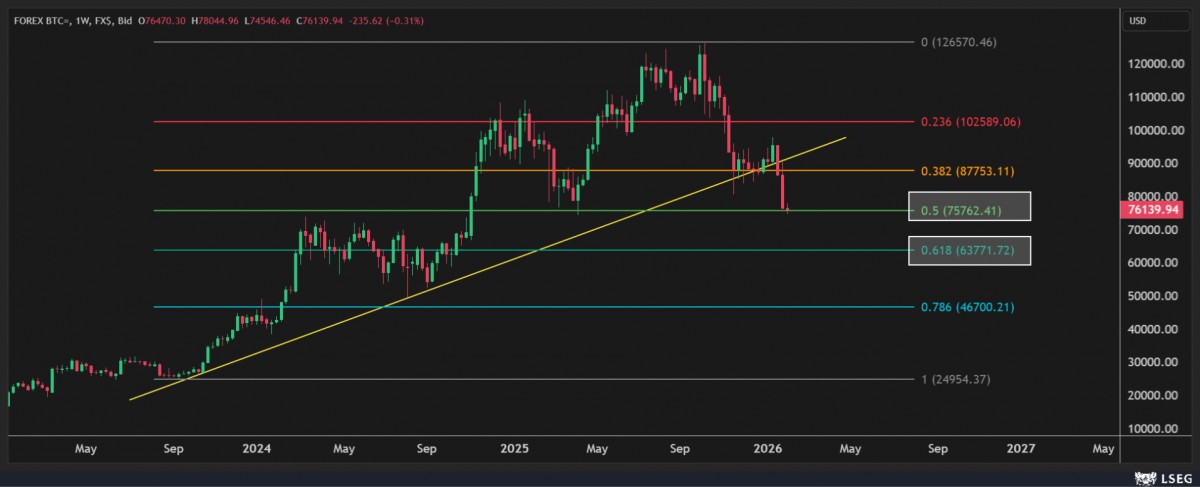Click 2025 on the time axis
1200x487 pixels.
point(514,450)
